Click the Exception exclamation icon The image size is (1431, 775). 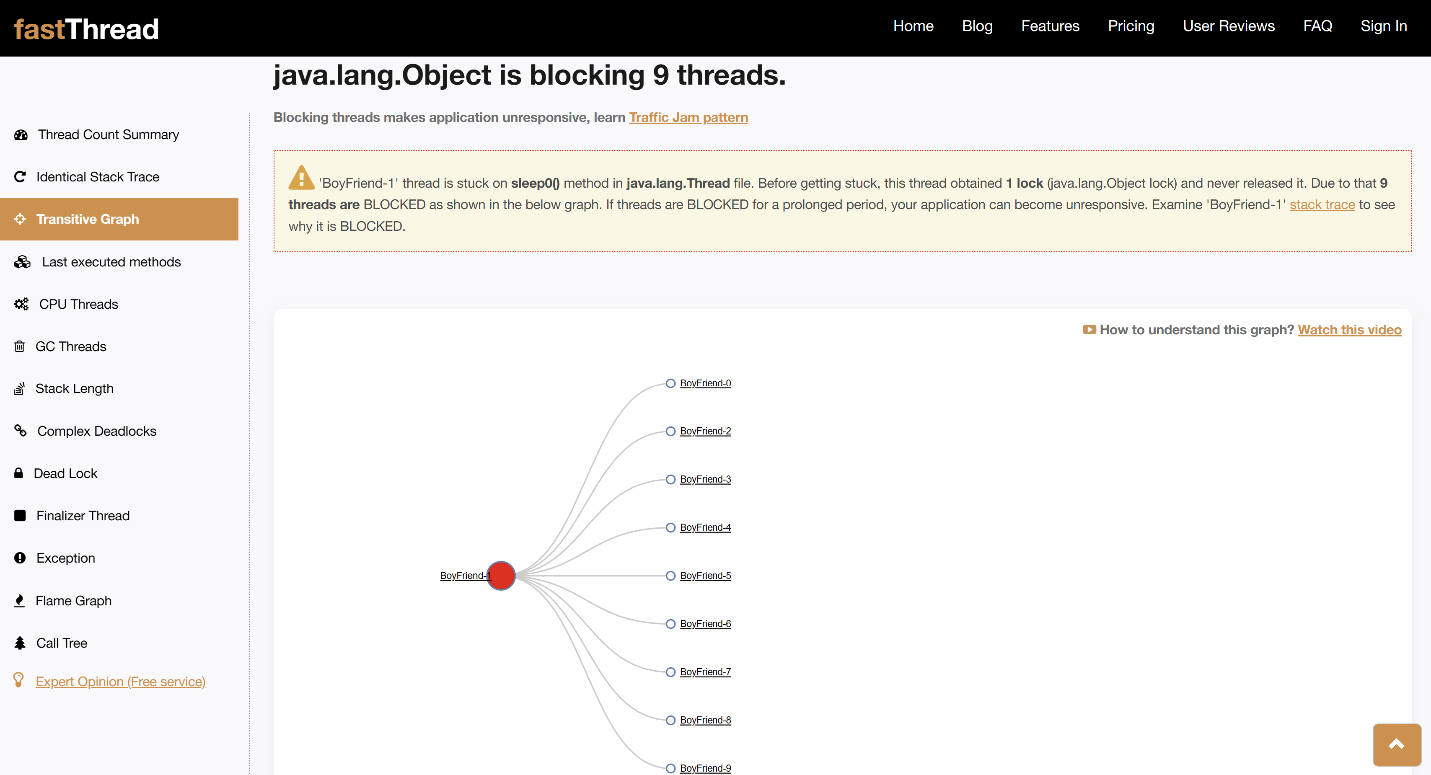point(20,558)
